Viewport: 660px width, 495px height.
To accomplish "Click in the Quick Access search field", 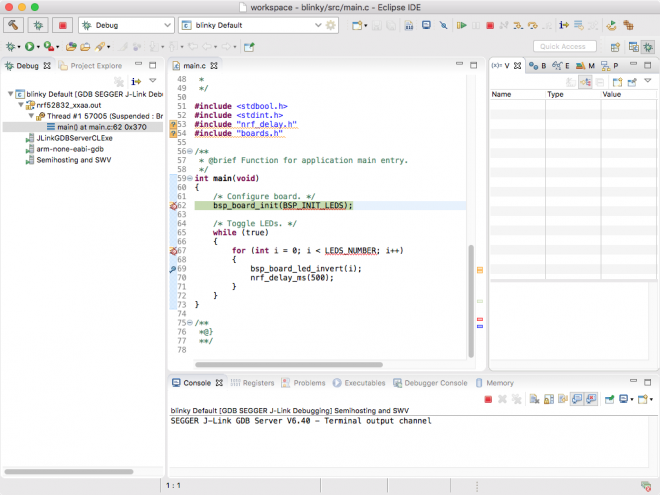I will point(565,46).
